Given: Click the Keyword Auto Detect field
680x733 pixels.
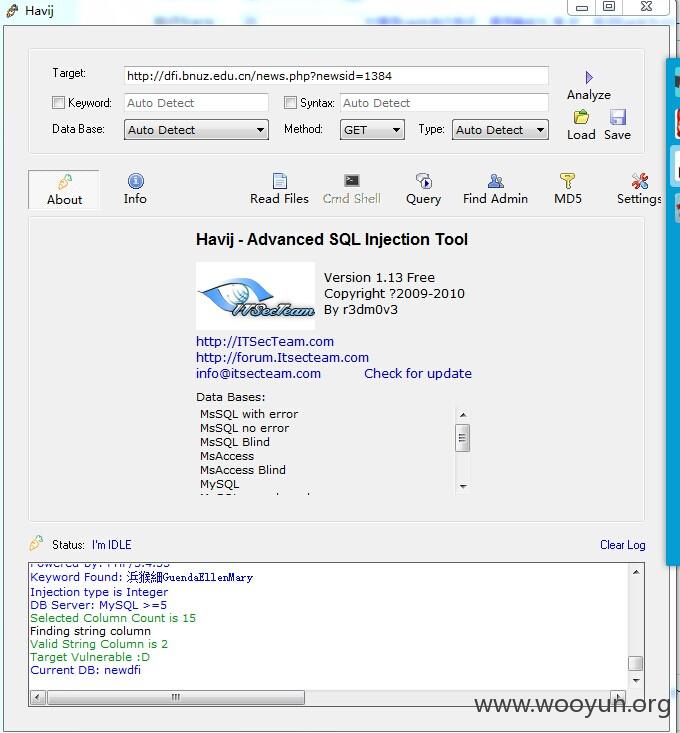Looking at the screenshot, I should (196, 102).
